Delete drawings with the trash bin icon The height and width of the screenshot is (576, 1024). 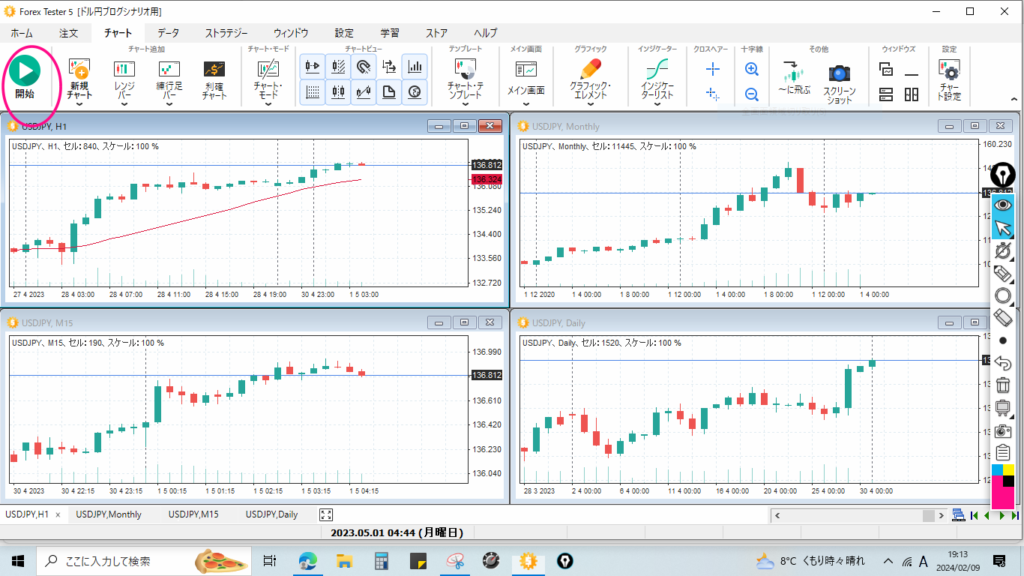point(1003,385)
